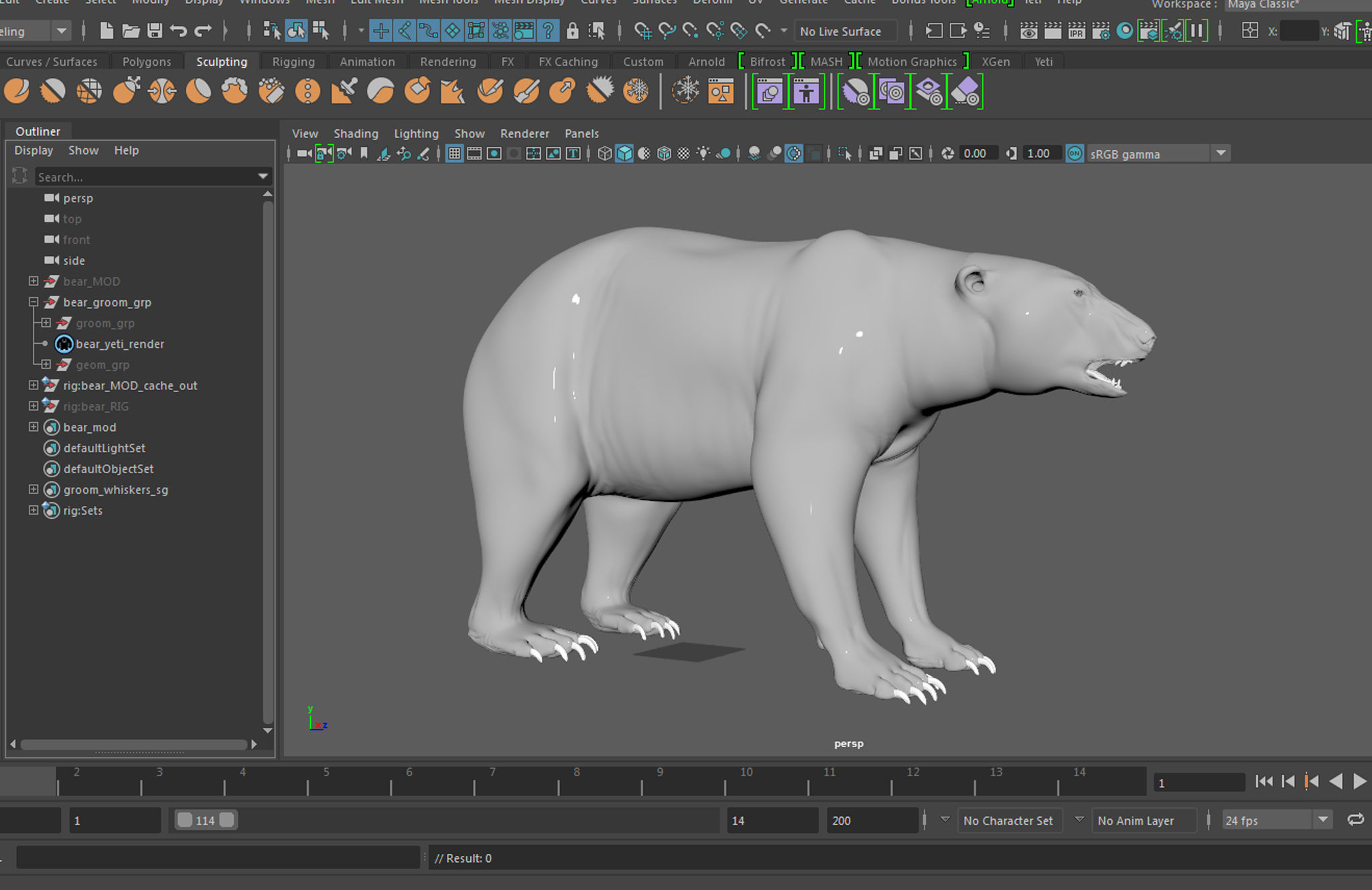Click the Redo arrow icon

point(202,30)
